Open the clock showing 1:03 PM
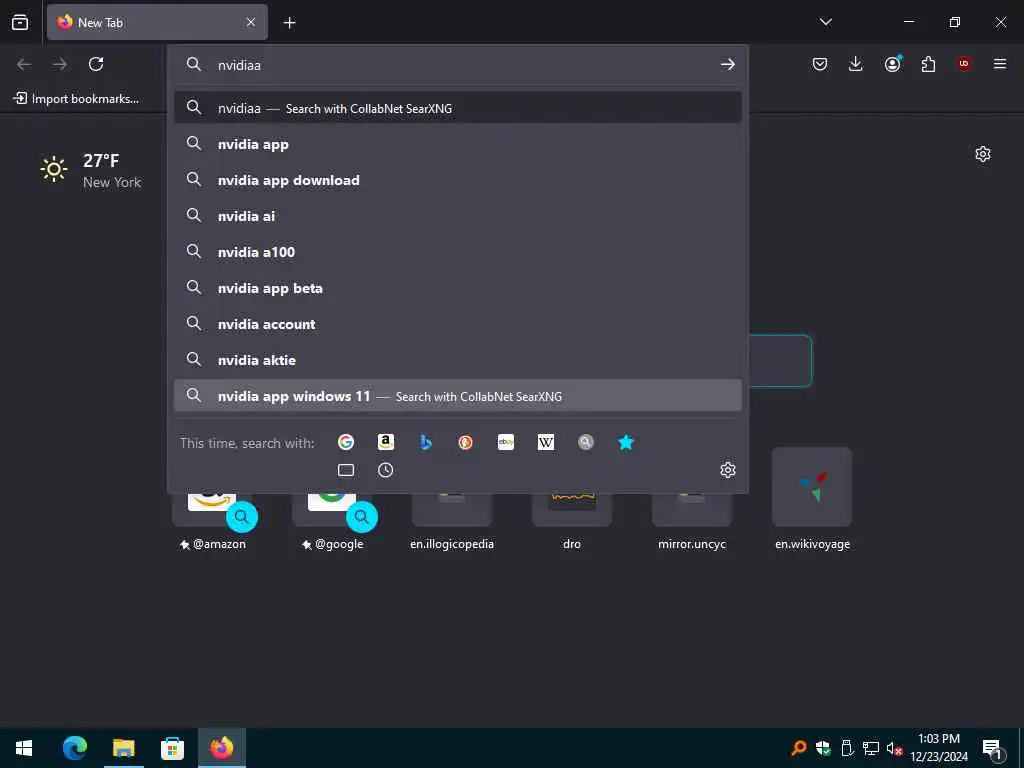Image resolution: width=1024 pixels, height=768 pixels. tap(939, 748)
